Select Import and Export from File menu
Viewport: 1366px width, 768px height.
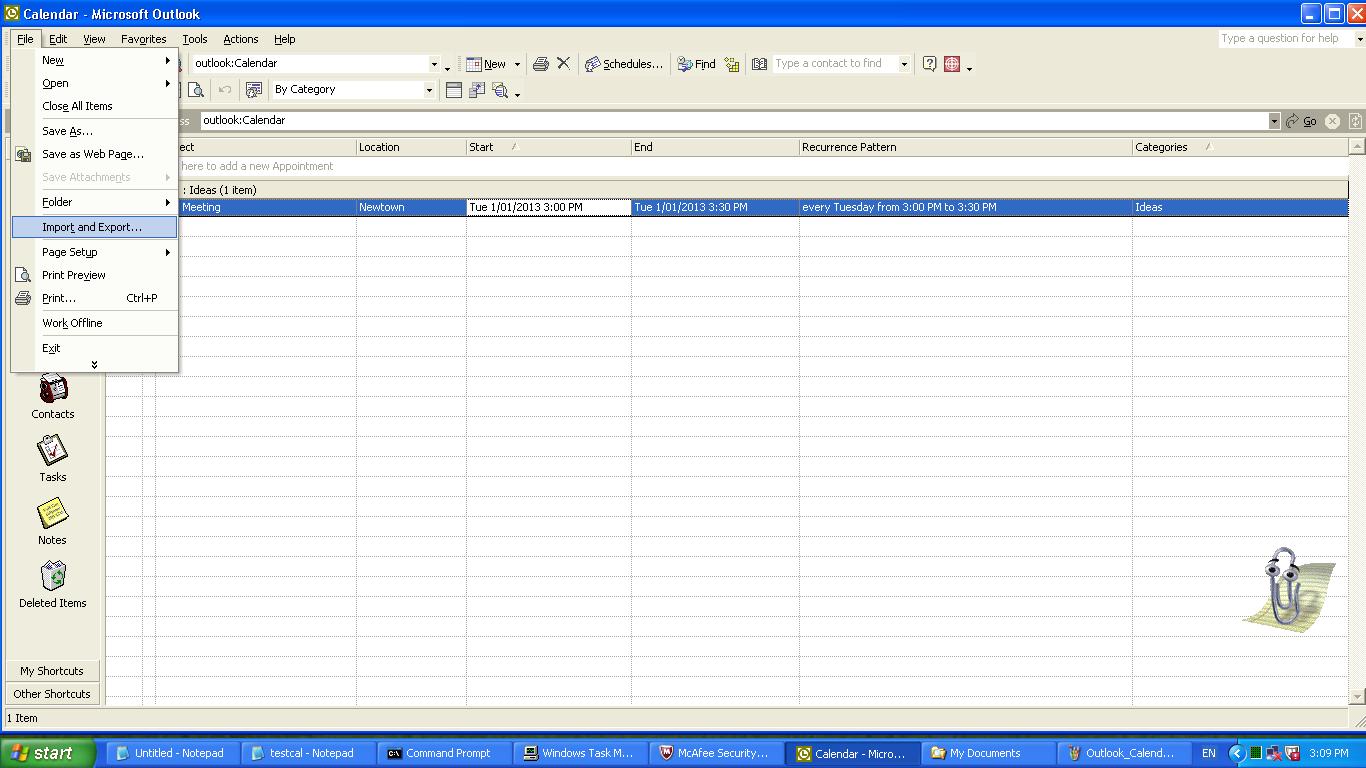[x=92, y=227]
